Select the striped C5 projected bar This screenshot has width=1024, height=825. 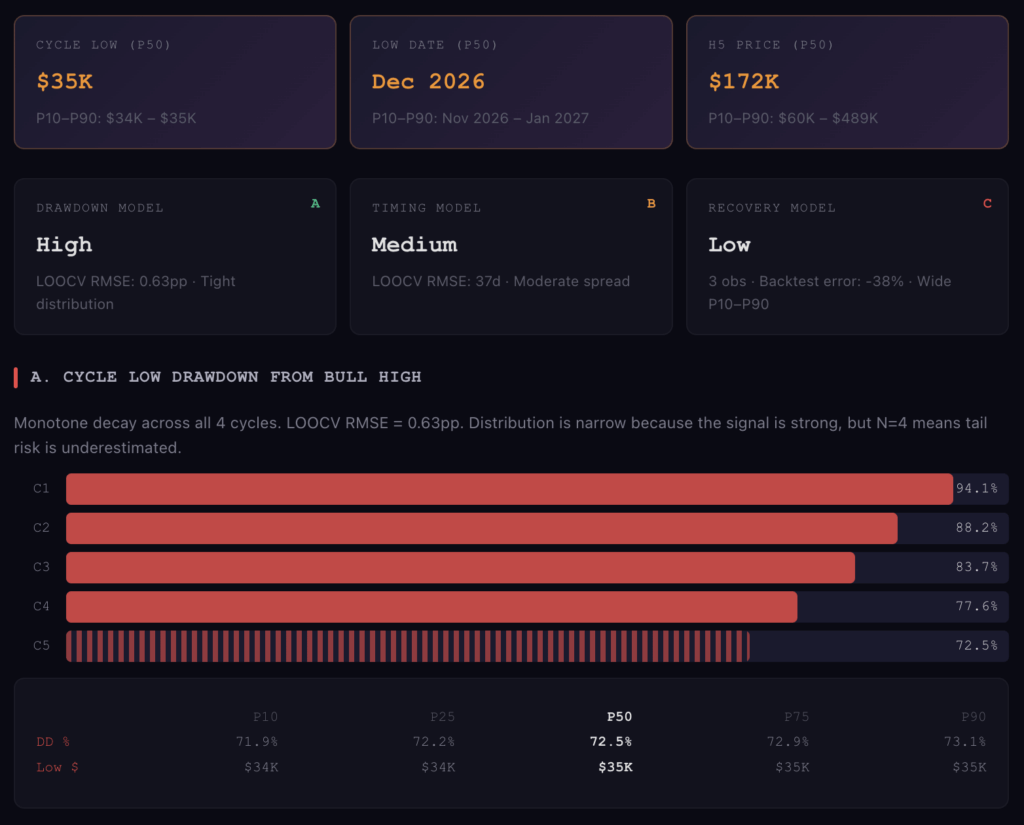tap(407, 646)
